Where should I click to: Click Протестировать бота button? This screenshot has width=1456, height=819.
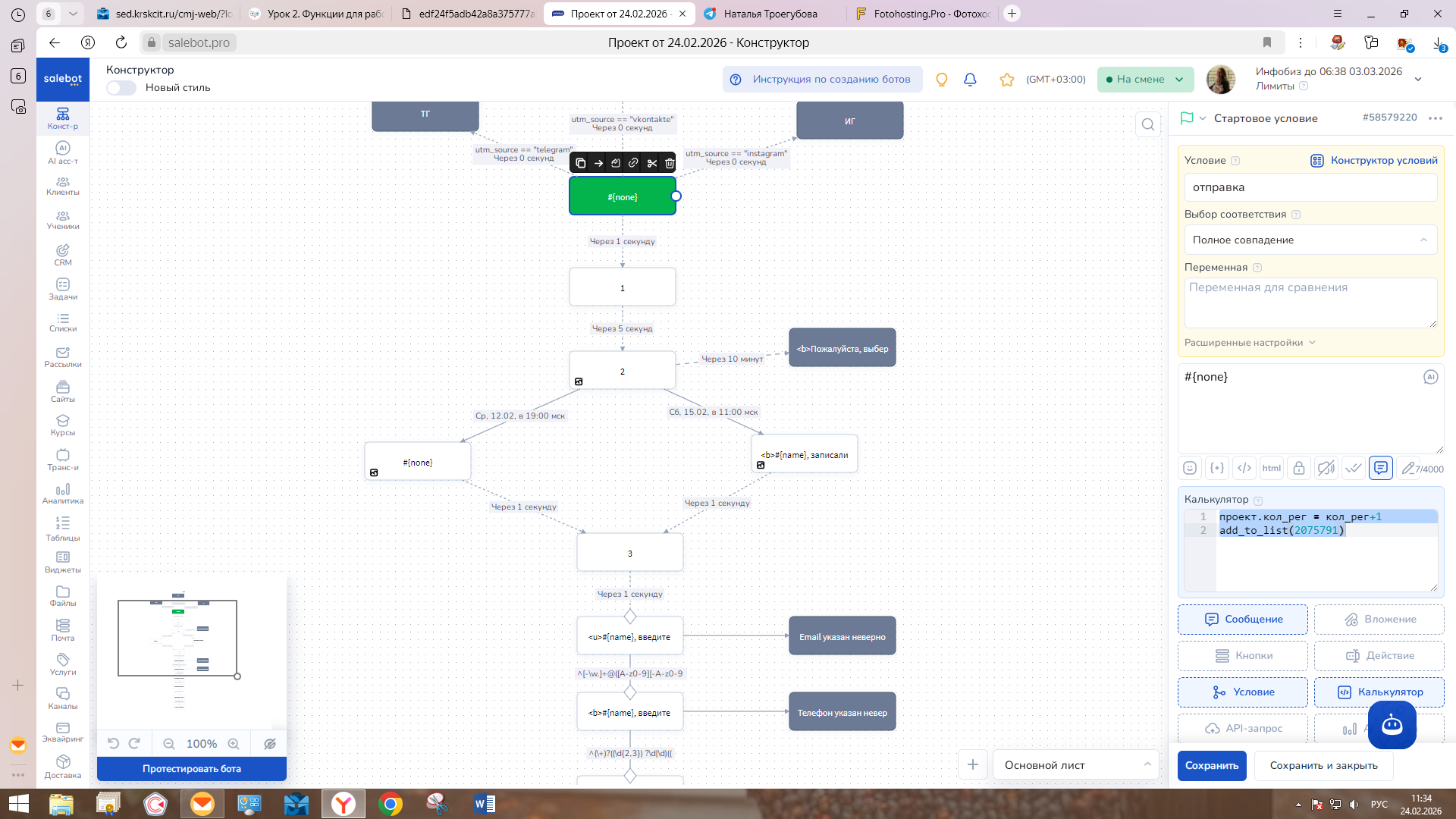point(191,768)
